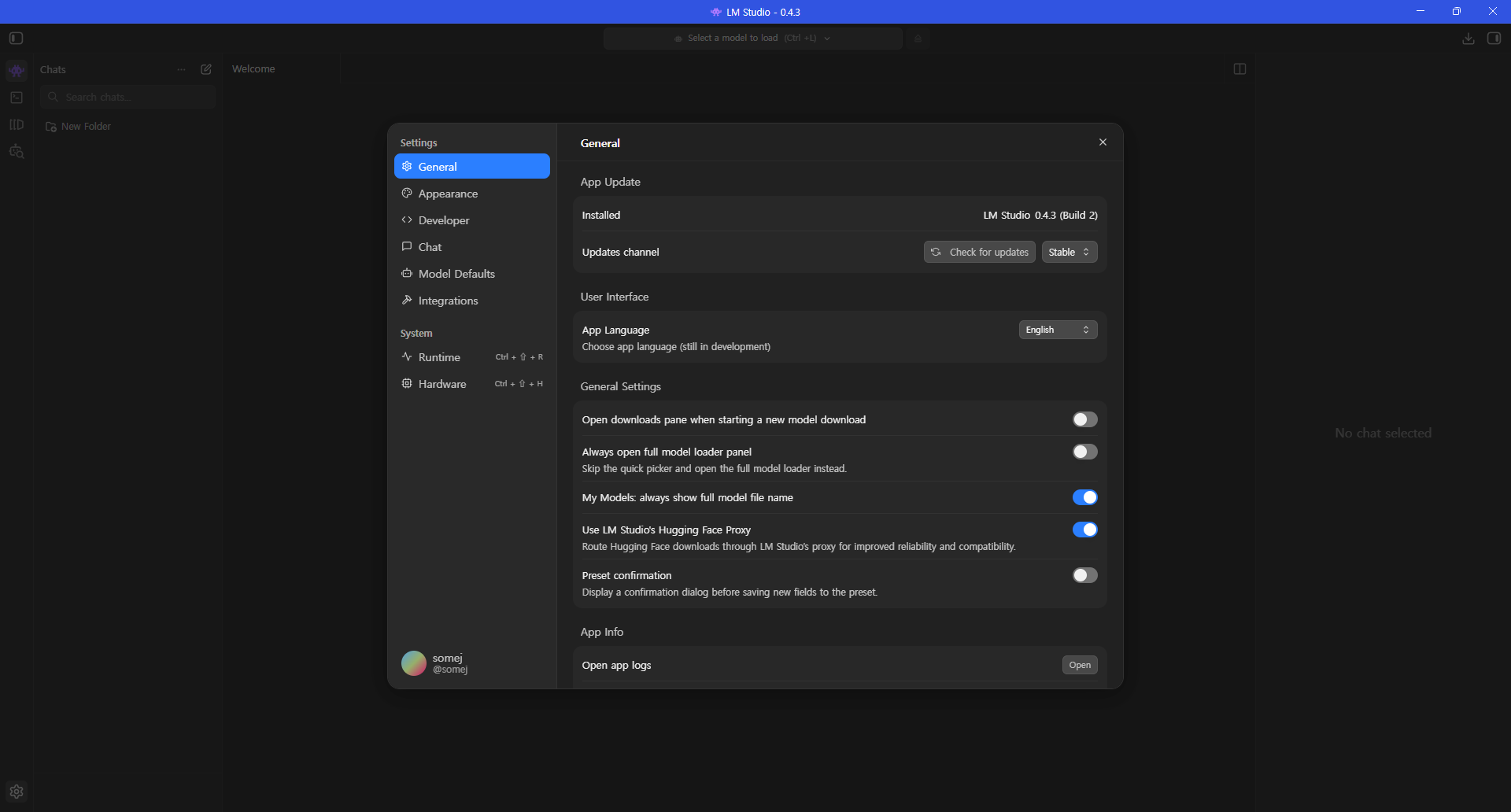
Task: Turn on Preset confirmation toggle
Action: [x=1084, y=575]
